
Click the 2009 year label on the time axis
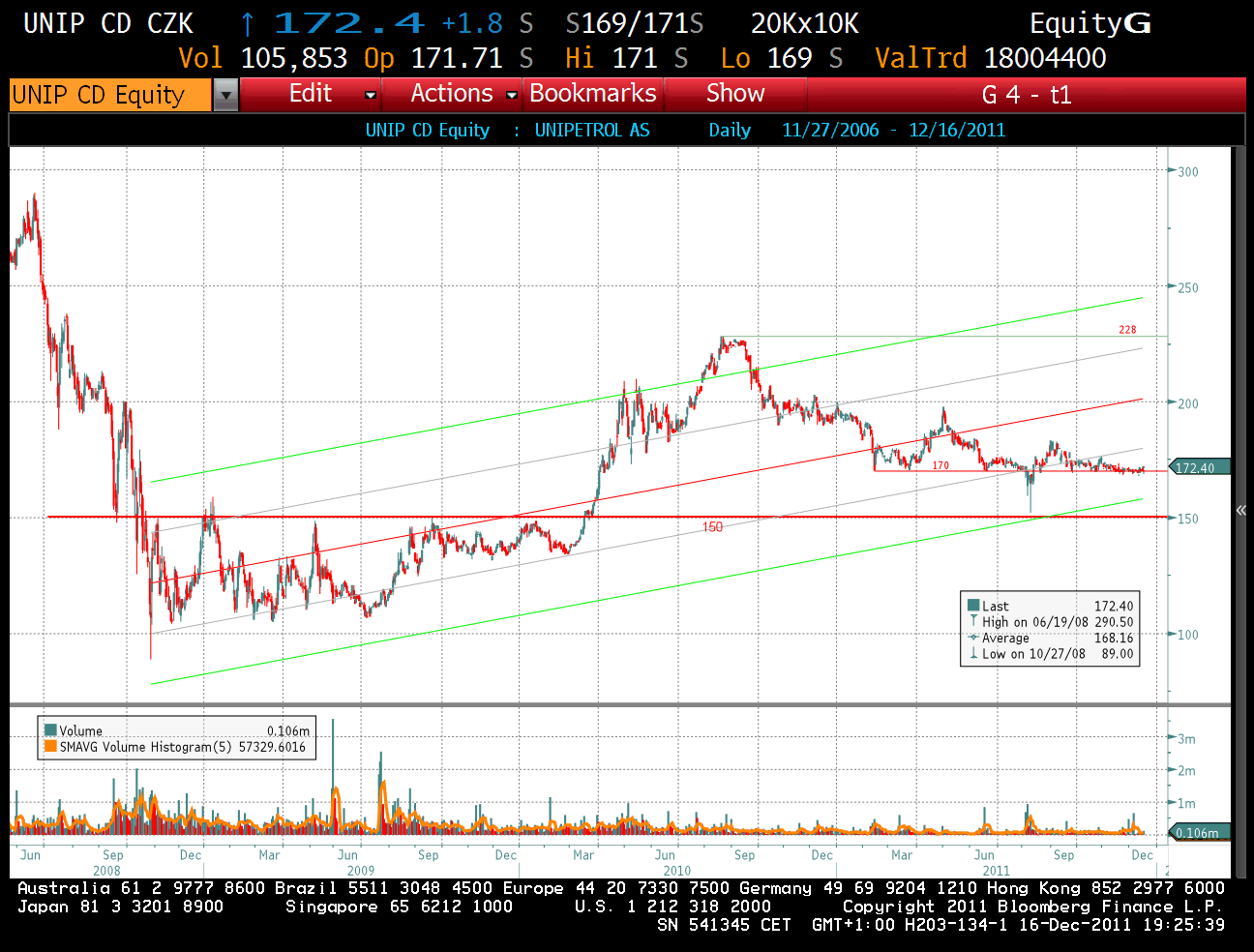(361, 871)
